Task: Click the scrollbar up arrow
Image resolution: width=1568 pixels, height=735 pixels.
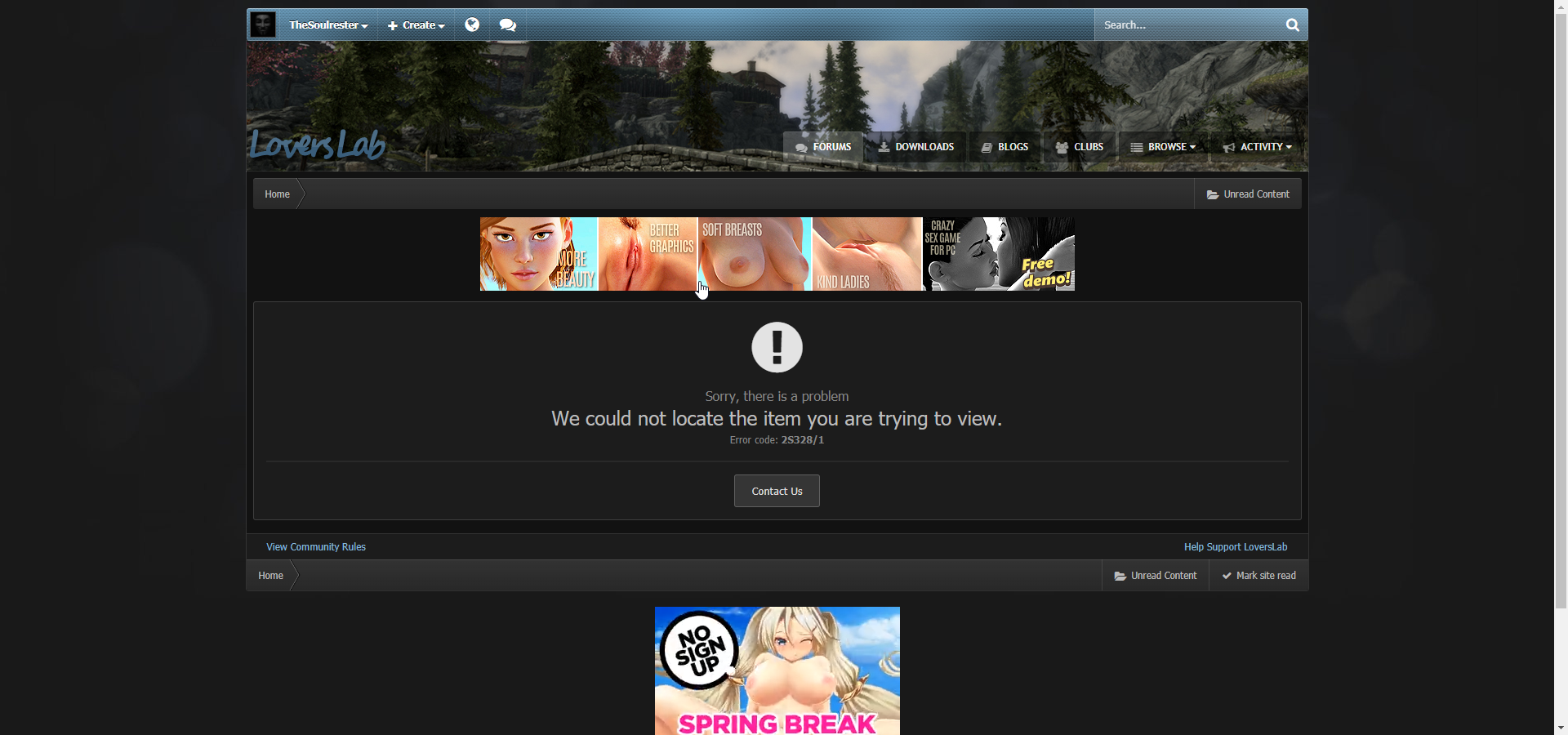Action: [1561, 7]
